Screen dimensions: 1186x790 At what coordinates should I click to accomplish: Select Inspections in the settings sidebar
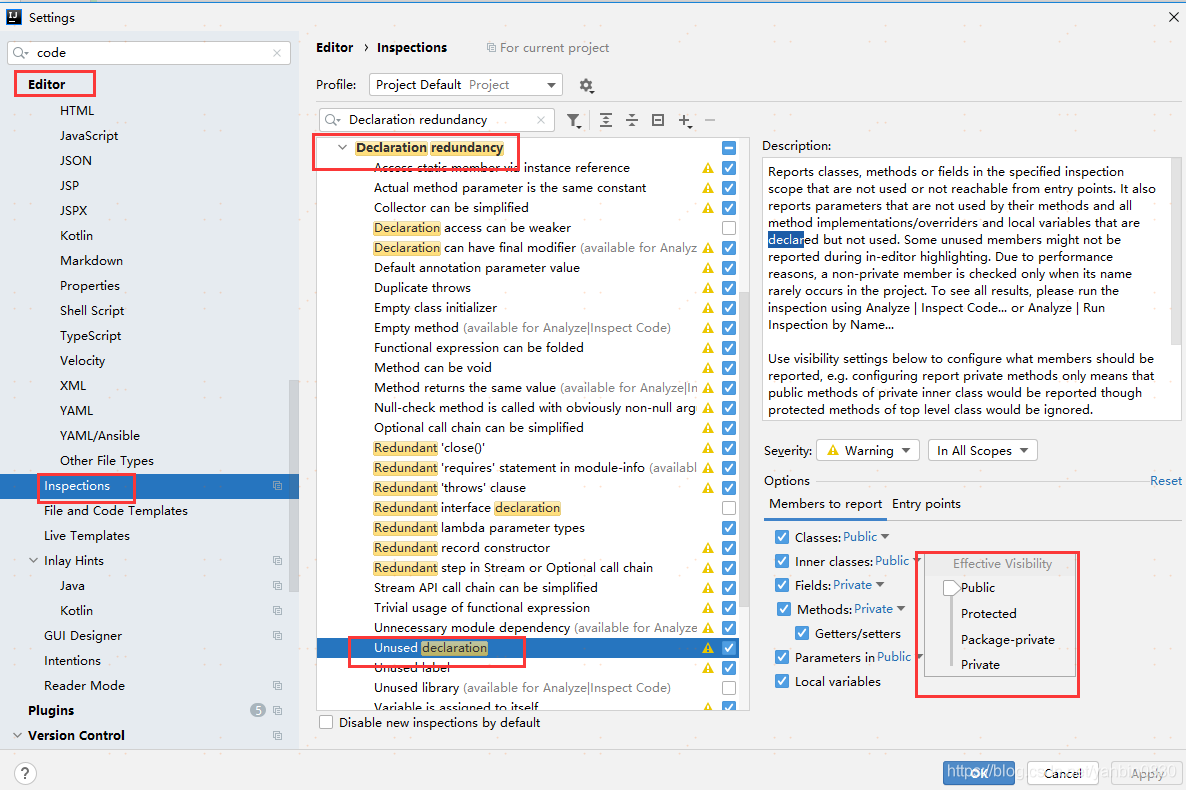pos(86,486)
